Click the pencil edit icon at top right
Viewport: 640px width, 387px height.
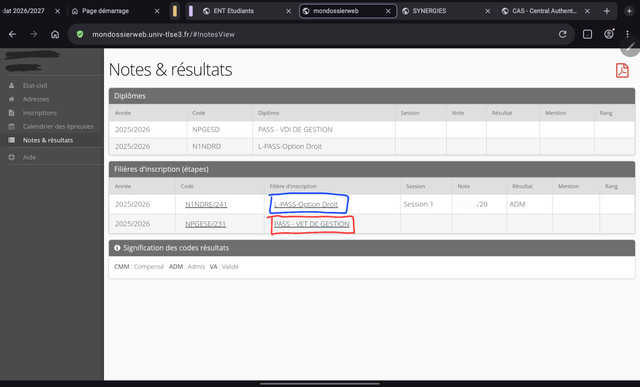(x=631, y=47)
